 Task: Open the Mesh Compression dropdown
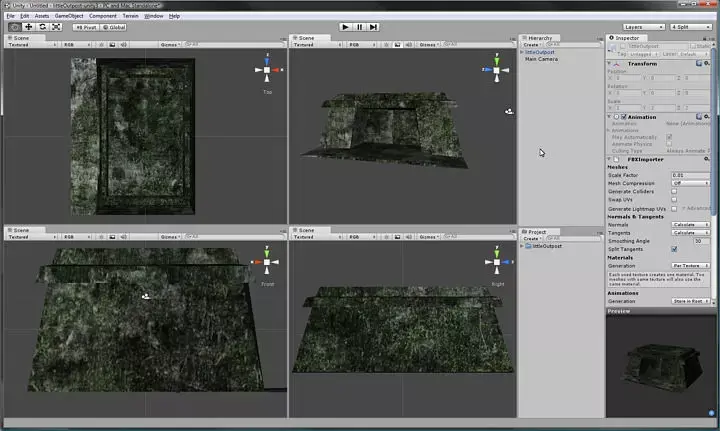691,183
